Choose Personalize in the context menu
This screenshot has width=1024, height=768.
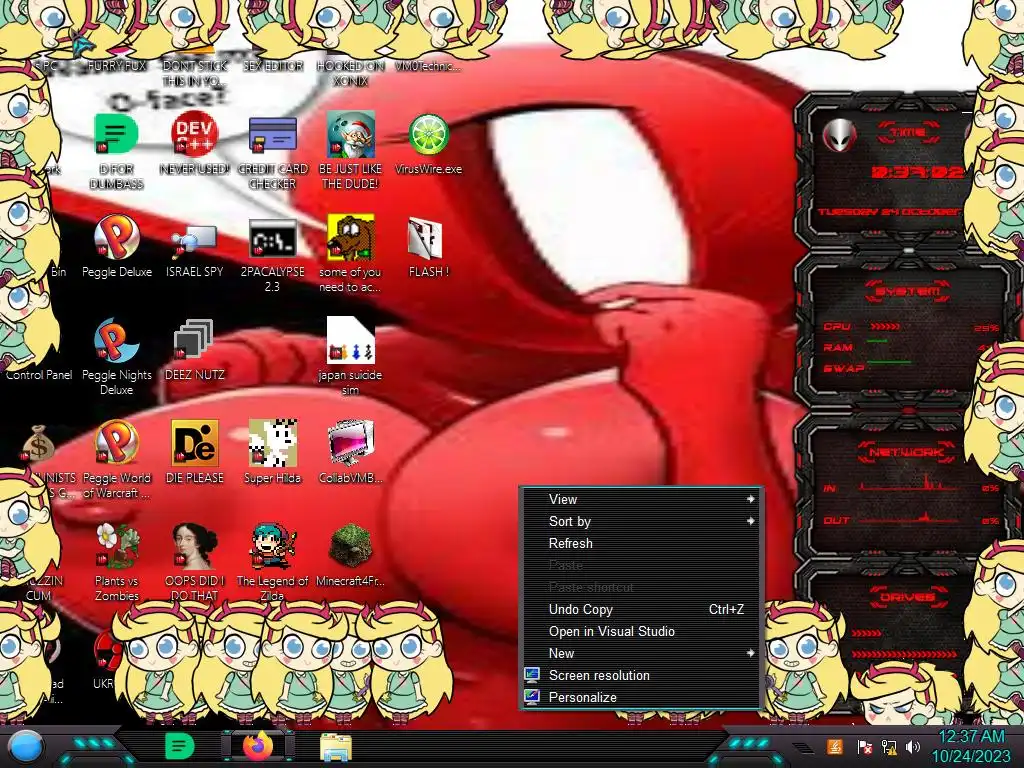coord(641,697)
